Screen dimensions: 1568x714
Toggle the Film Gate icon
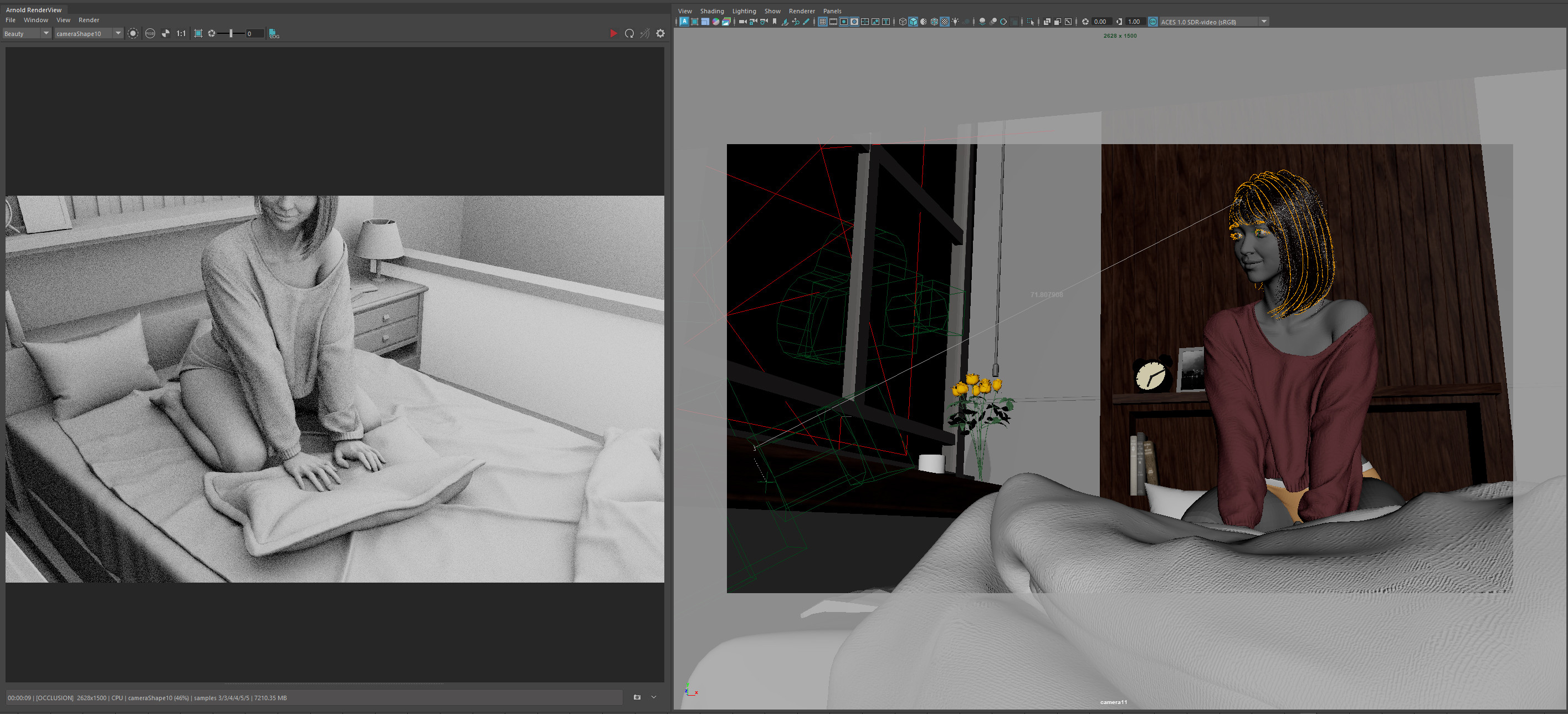coord(833,22)
